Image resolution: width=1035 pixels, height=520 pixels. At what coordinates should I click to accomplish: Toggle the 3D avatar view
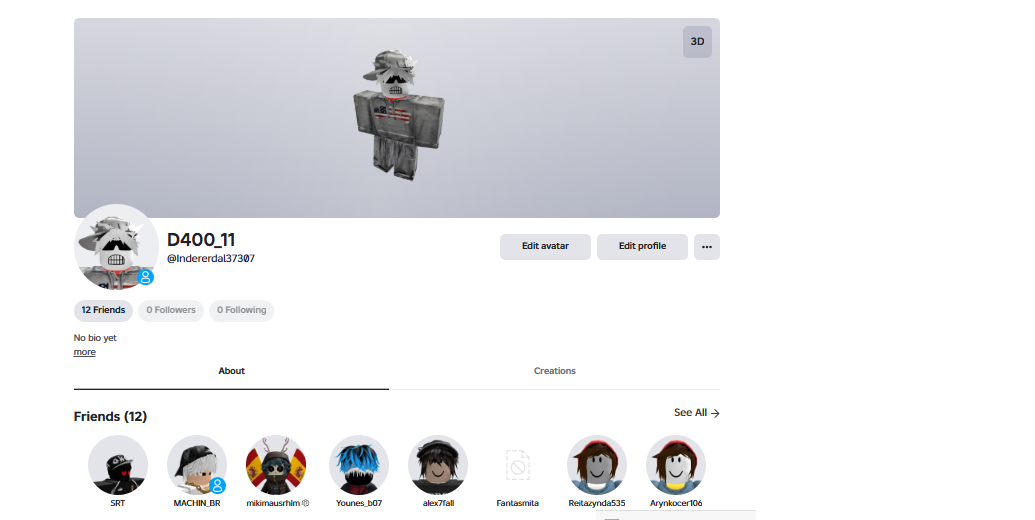[697, 42]
